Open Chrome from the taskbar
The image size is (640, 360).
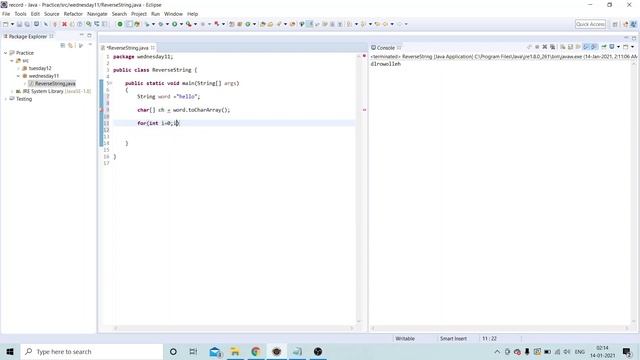pos(256,351)
